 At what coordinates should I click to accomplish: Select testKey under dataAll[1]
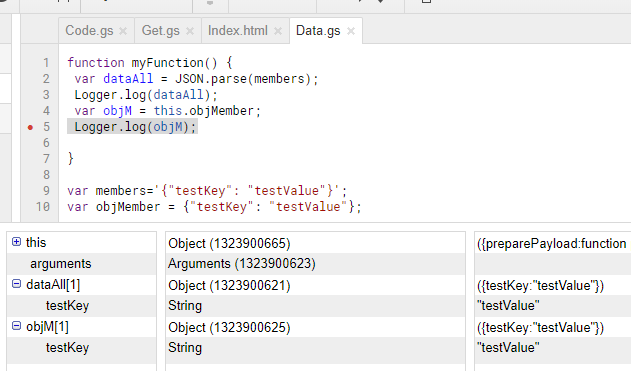click(x=67, y=305)
